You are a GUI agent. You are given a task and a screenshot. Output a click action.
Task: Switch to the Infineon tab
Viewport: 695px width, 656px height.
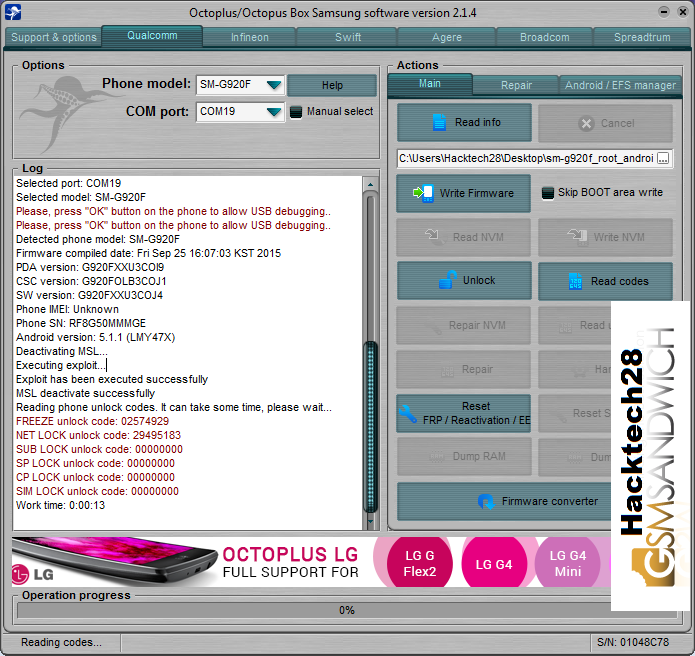[250, 37]
